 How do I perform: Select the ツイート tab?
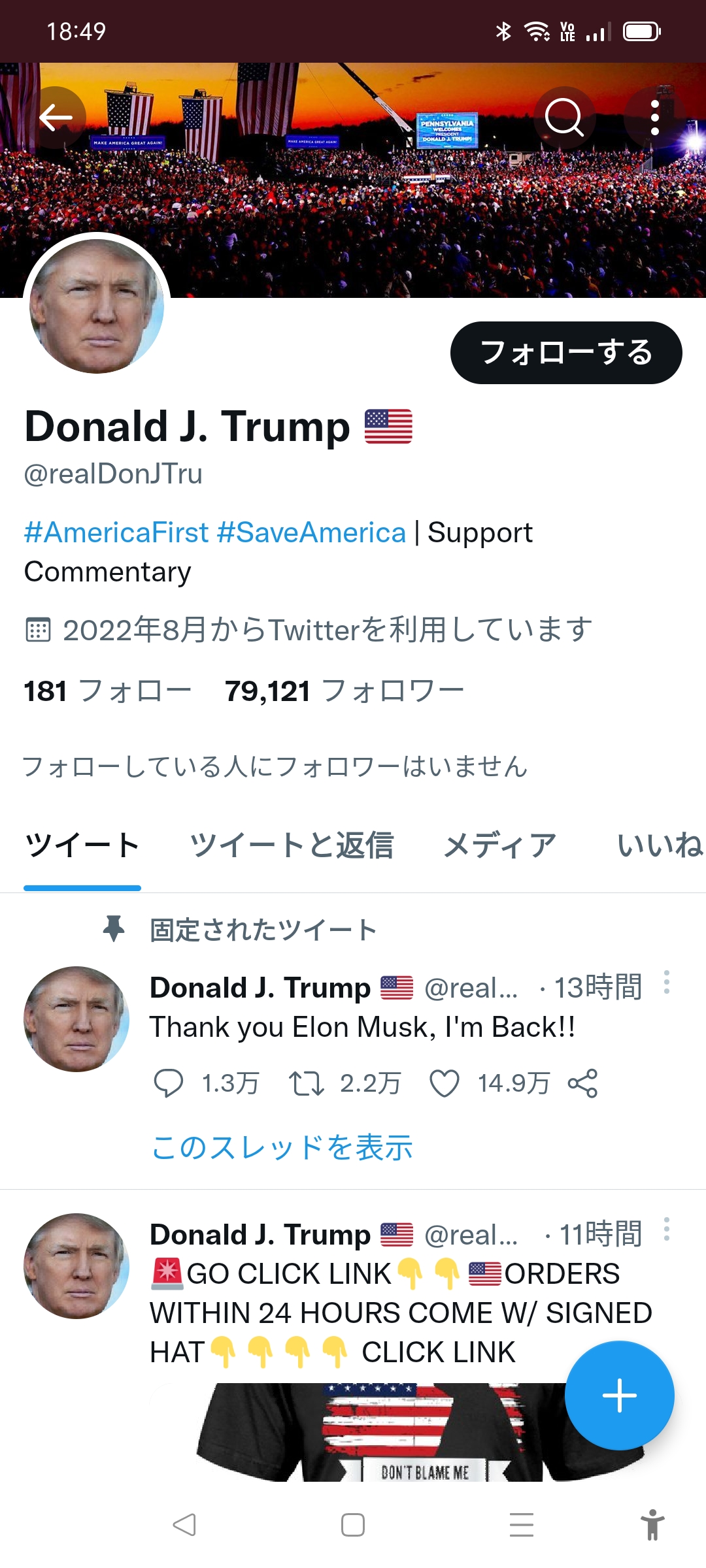(82, 845)
